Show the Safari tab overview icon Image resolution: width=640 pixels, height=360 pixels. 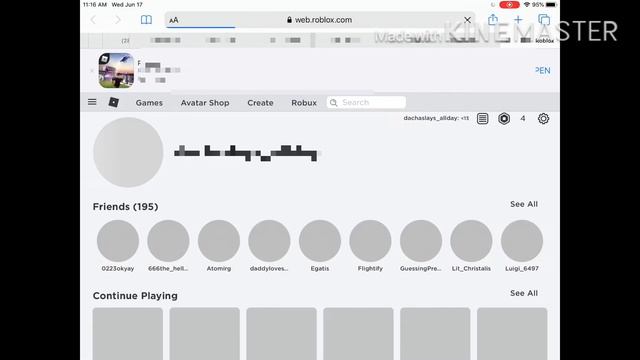click(544, 20)
